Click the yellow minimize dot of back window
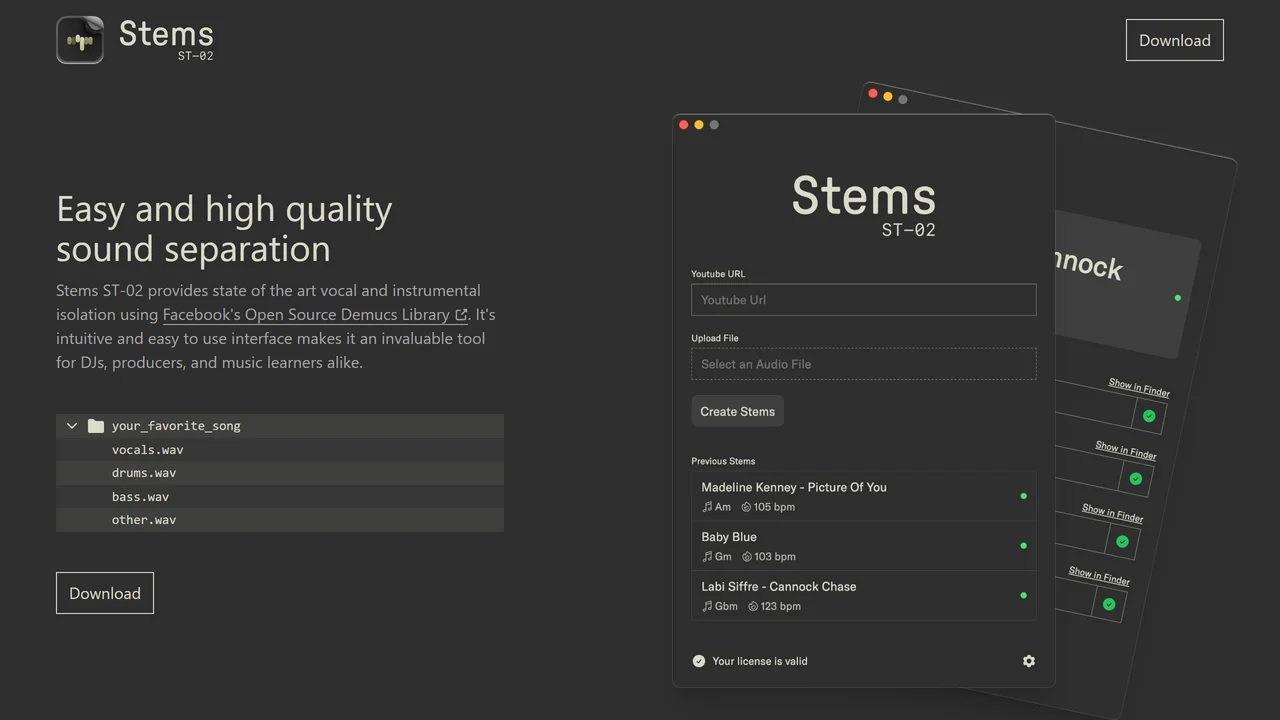The width and height of the screenshot is (1280, 720). pos(888,97)
